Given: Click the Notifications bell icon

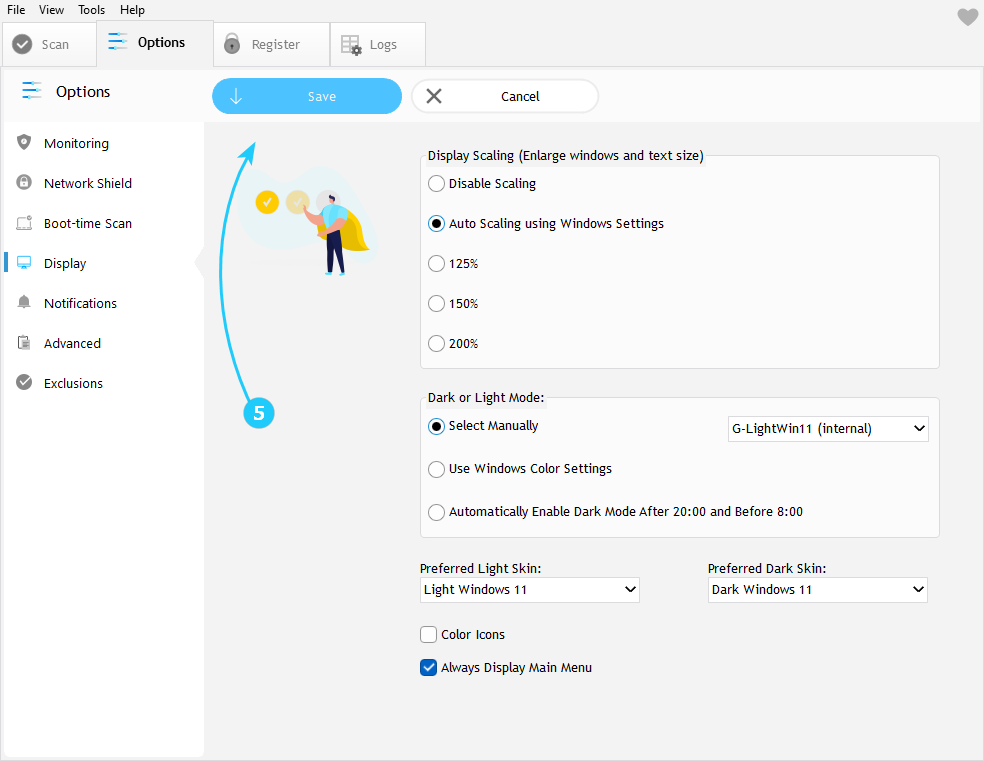Looking at the screenshot, I should click(24, 303).
